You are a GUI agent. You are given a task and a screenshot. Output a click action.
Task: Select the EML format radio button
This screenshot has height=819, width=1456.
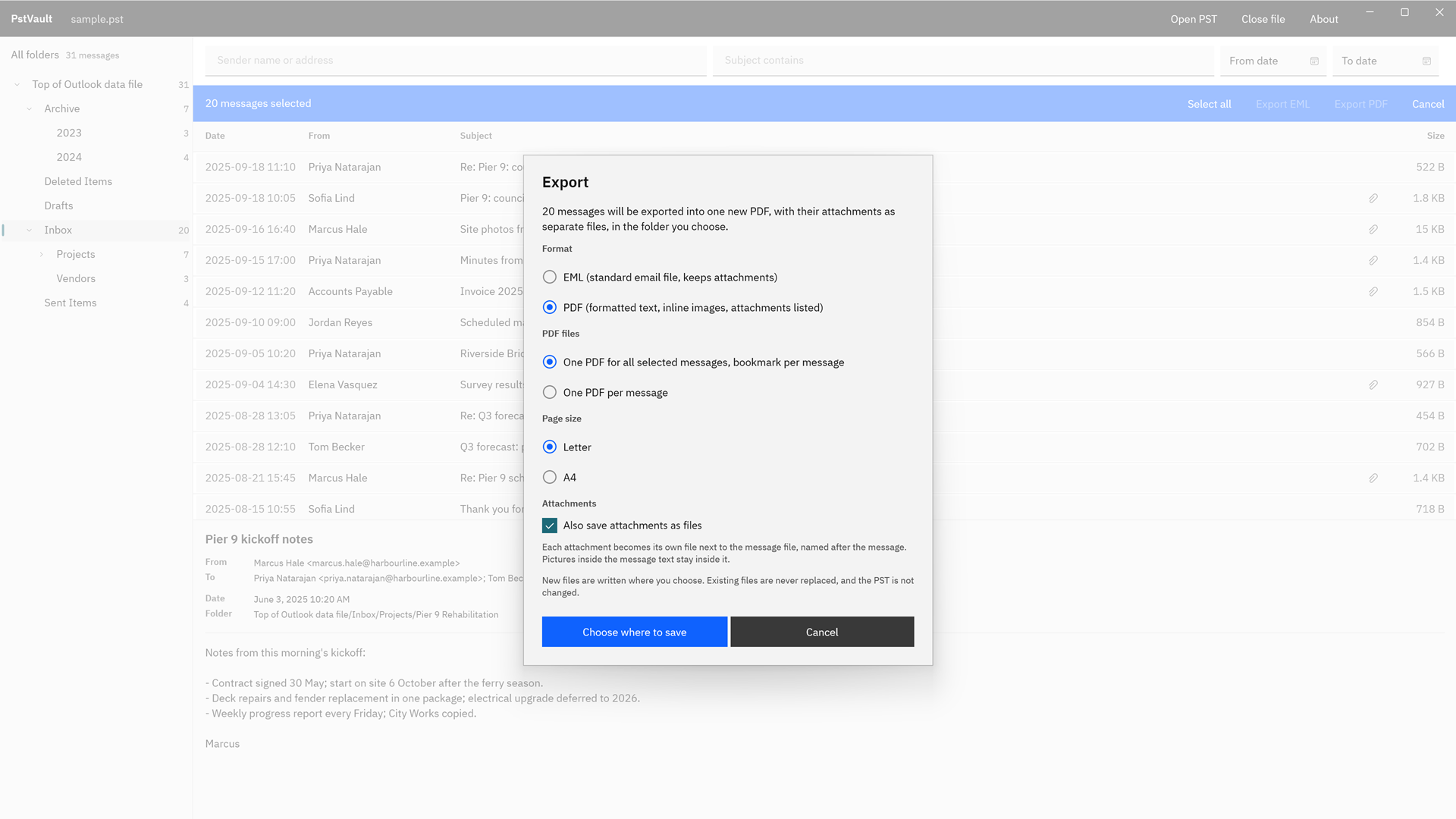click(x=550, y=278)
